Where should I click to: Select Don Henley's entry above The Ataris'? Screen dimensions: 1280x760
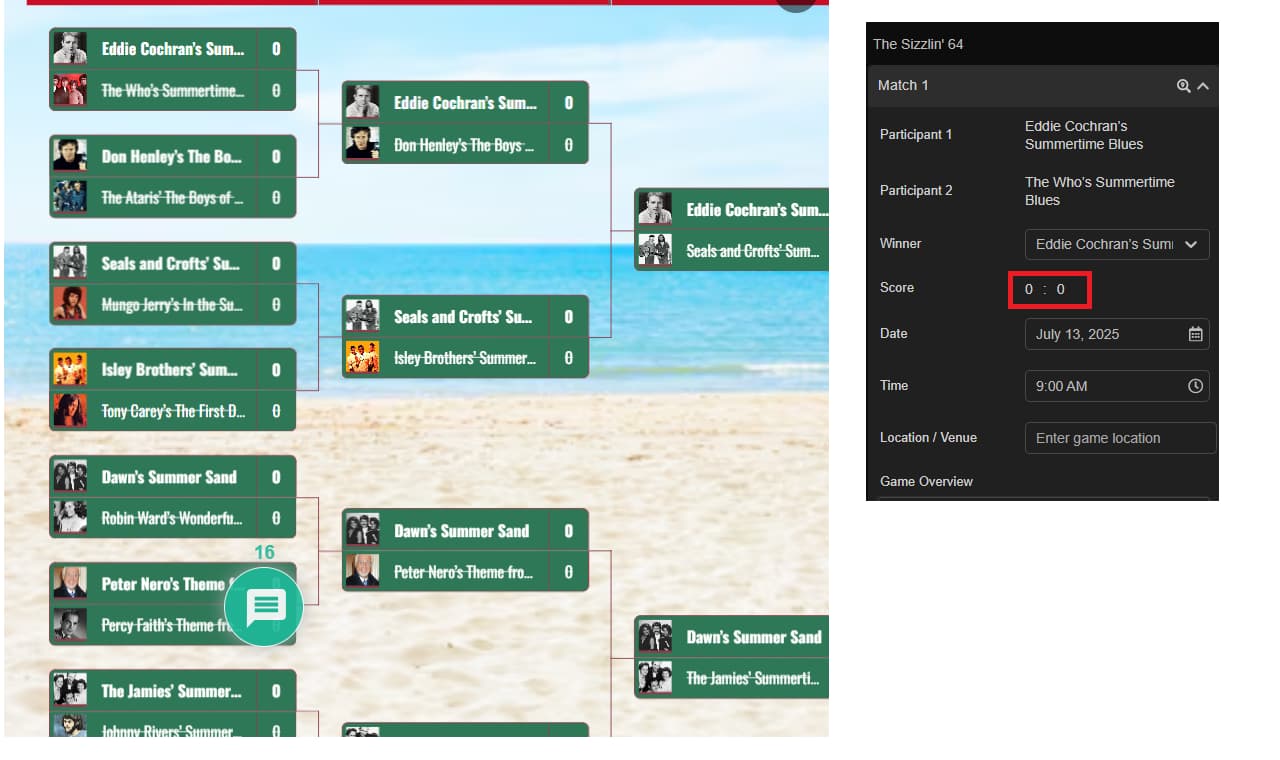(172, 156)
